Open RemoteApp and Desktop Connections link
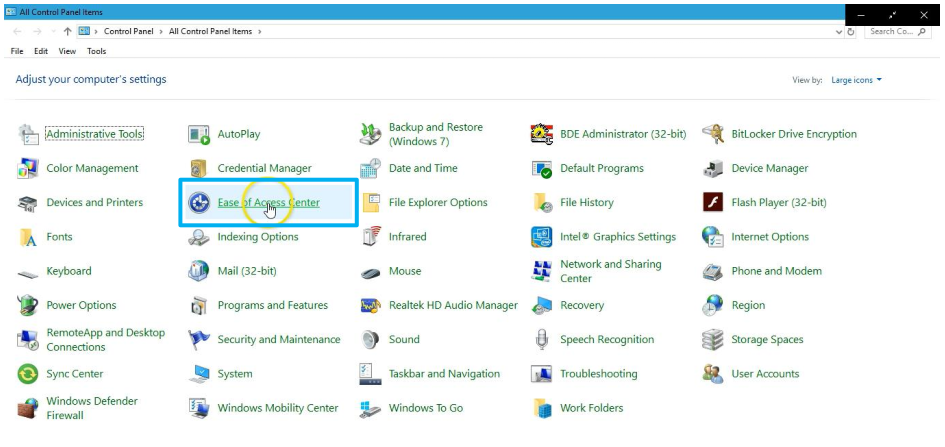This screenshot has height=447, width=945. 105,340
